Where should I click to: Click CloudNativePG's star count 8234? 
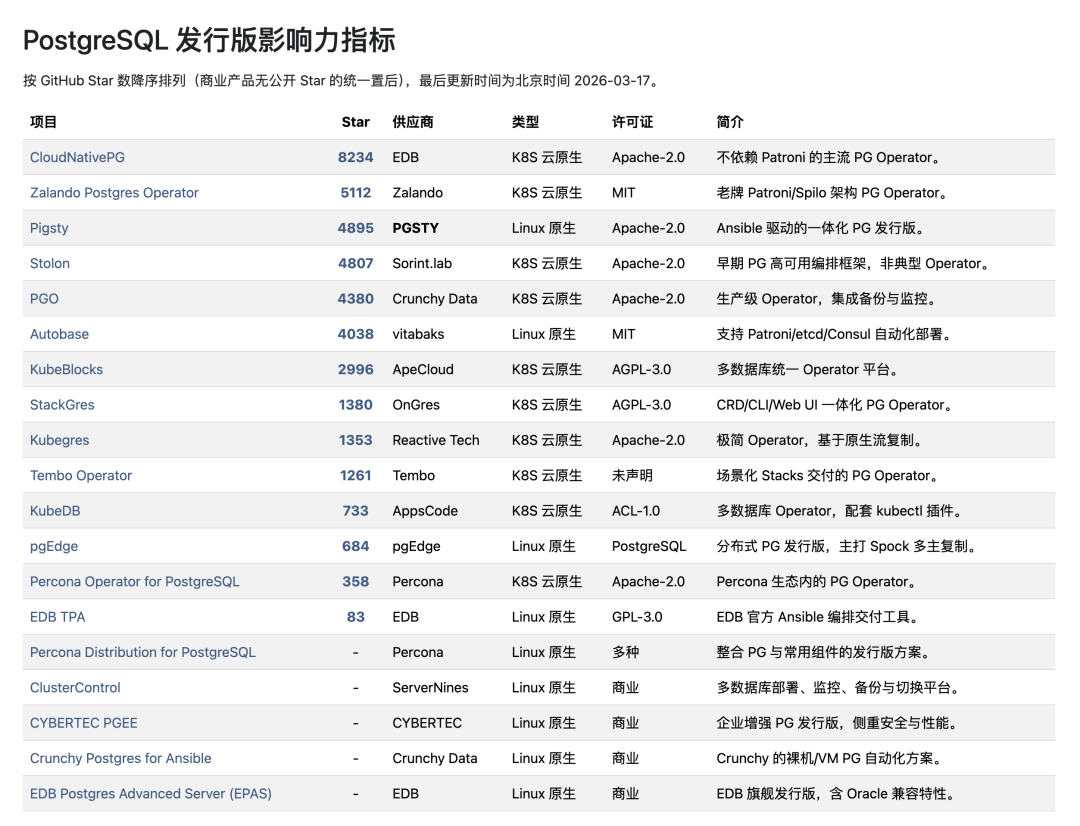[355, 157]
